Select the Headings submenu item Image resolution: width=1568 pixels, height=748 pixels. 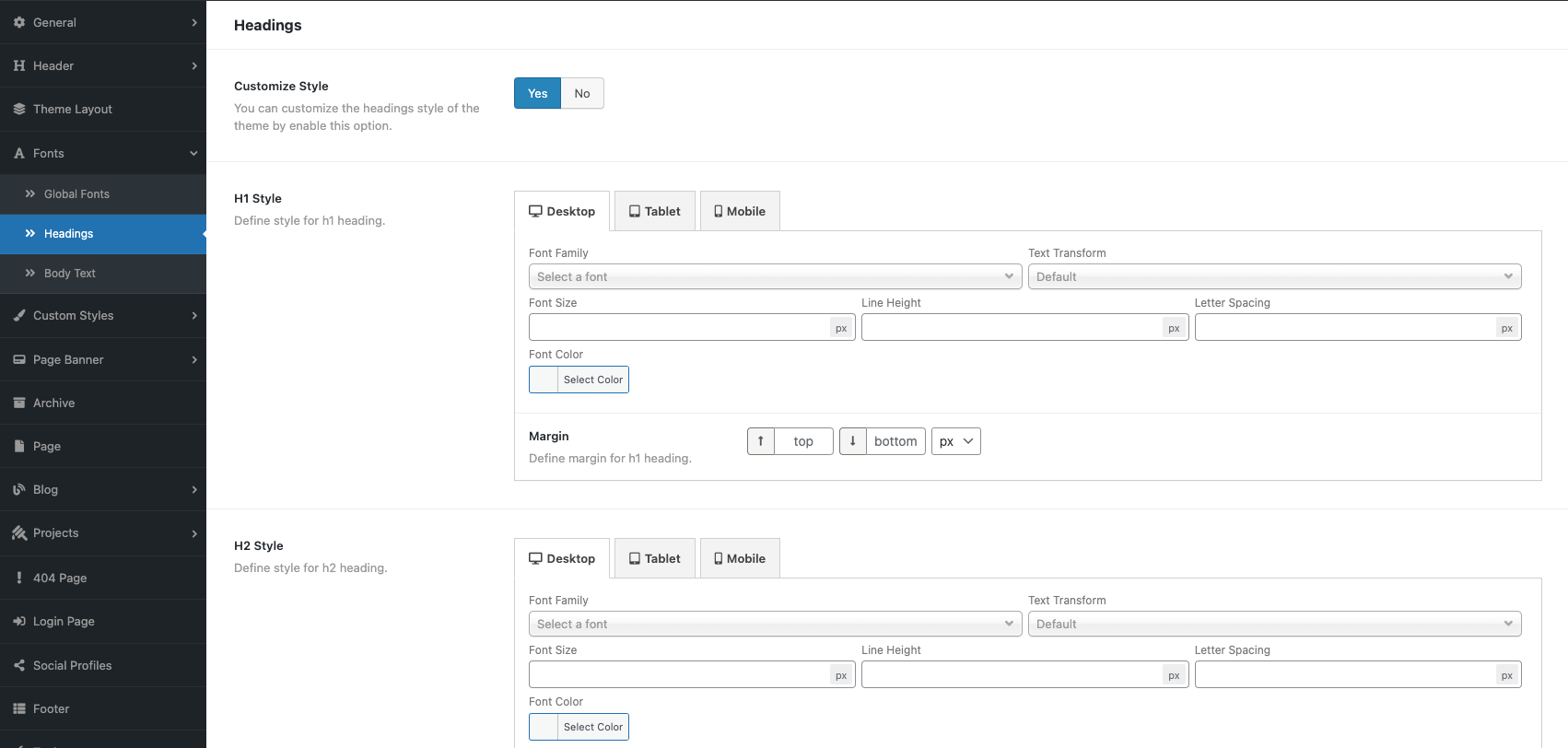pos(103,233)
